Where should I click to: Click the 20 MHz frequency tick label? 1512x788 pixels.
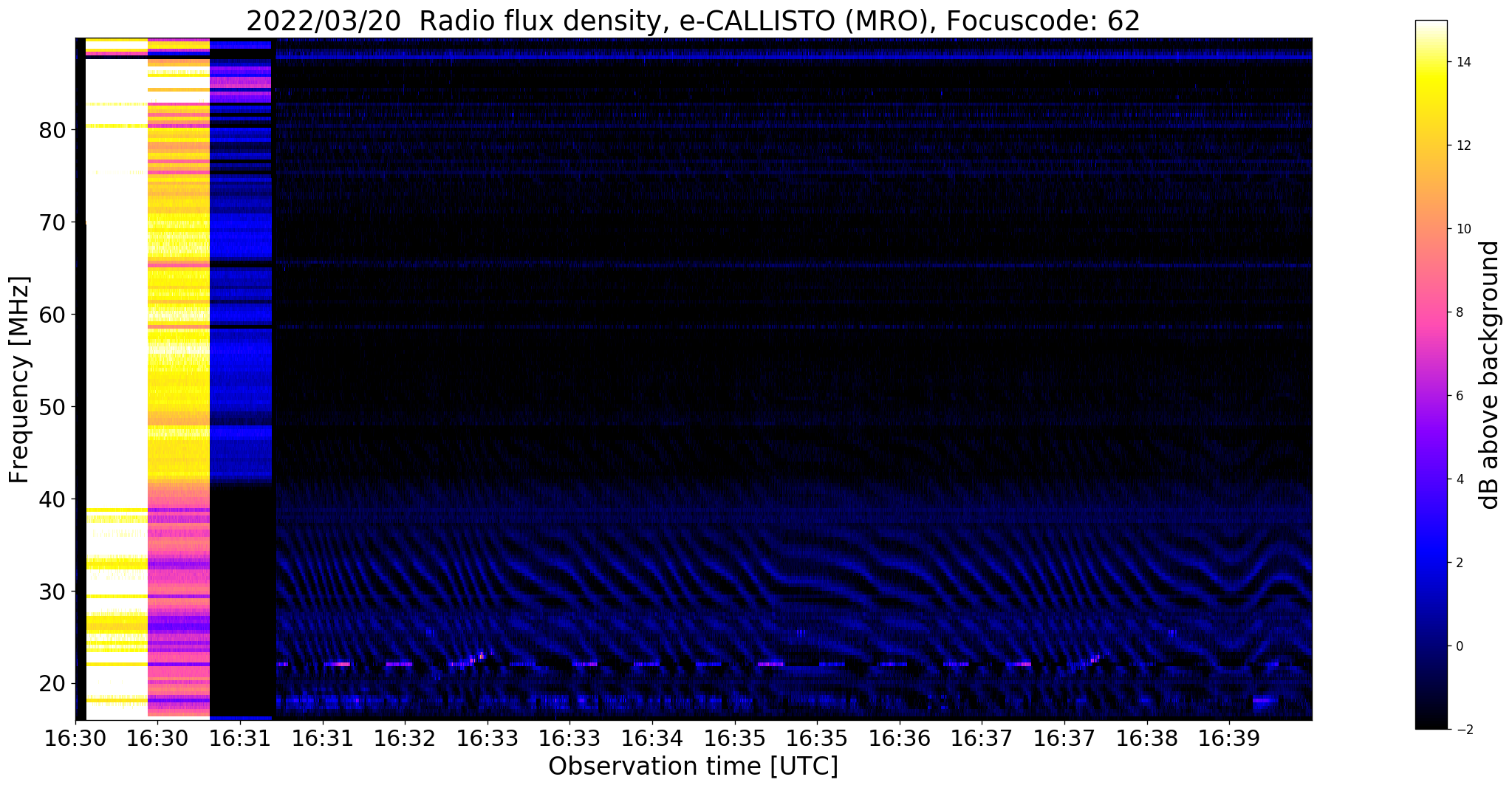point(52,684)
